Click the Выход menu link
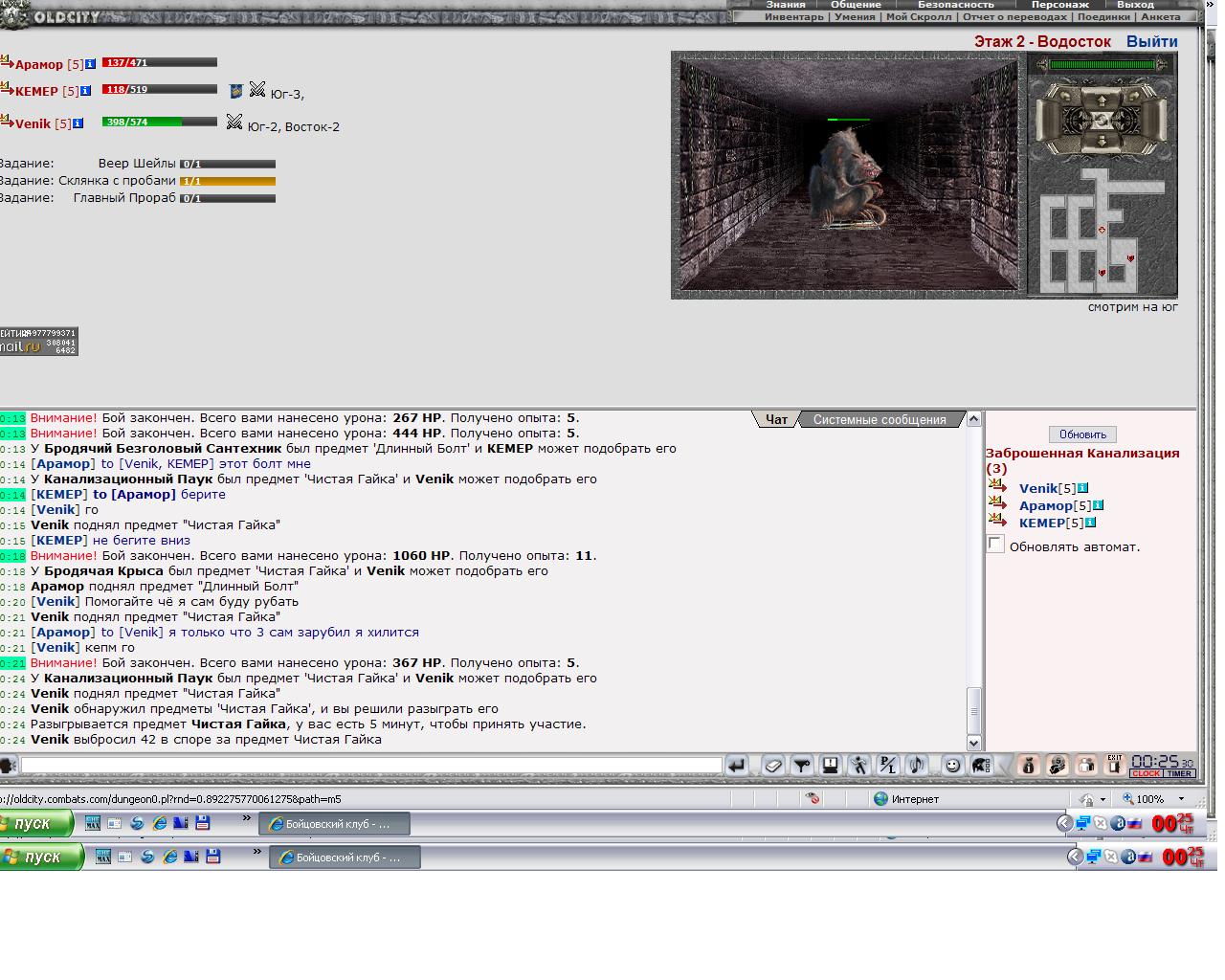The height and width of the screenshot is (980, 1225). [x=1135, y=5]
